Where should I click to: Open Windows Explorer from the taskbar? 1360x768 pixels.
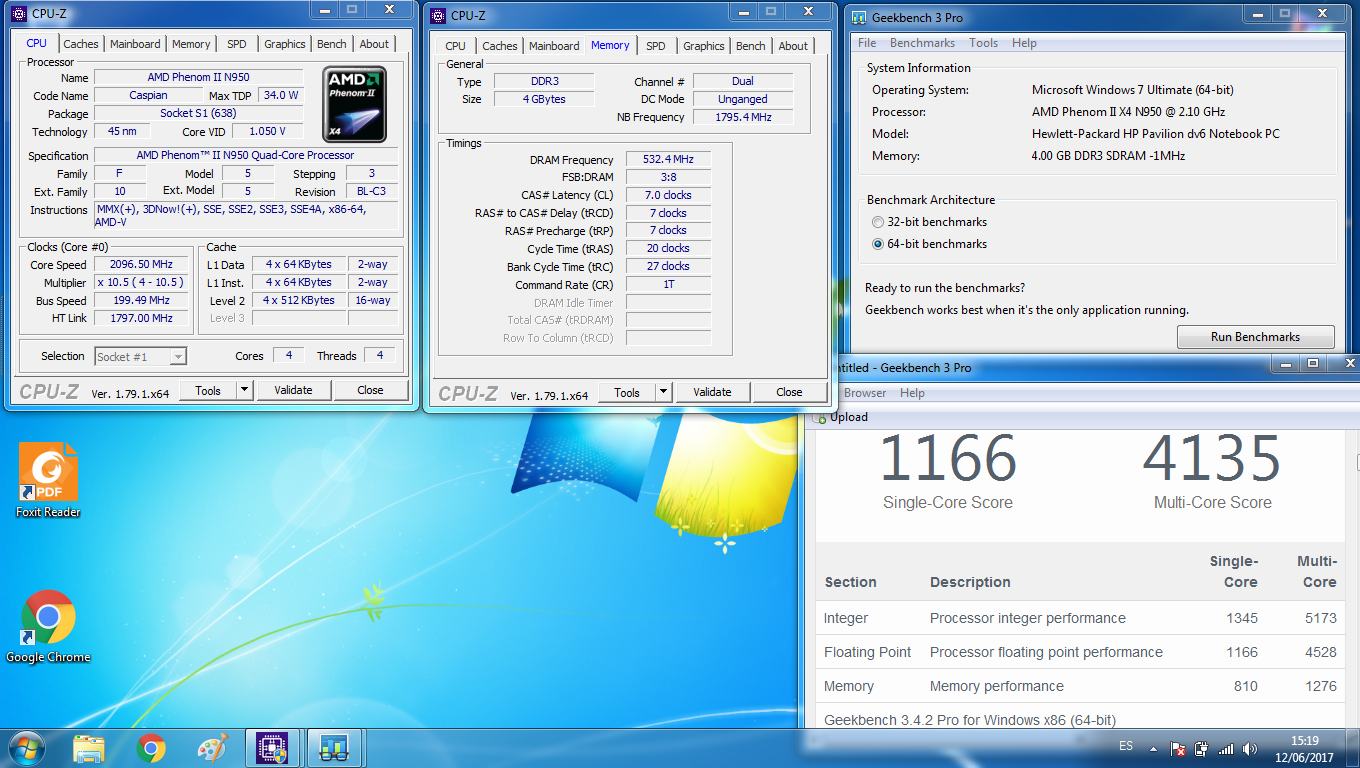coord(89,748)
